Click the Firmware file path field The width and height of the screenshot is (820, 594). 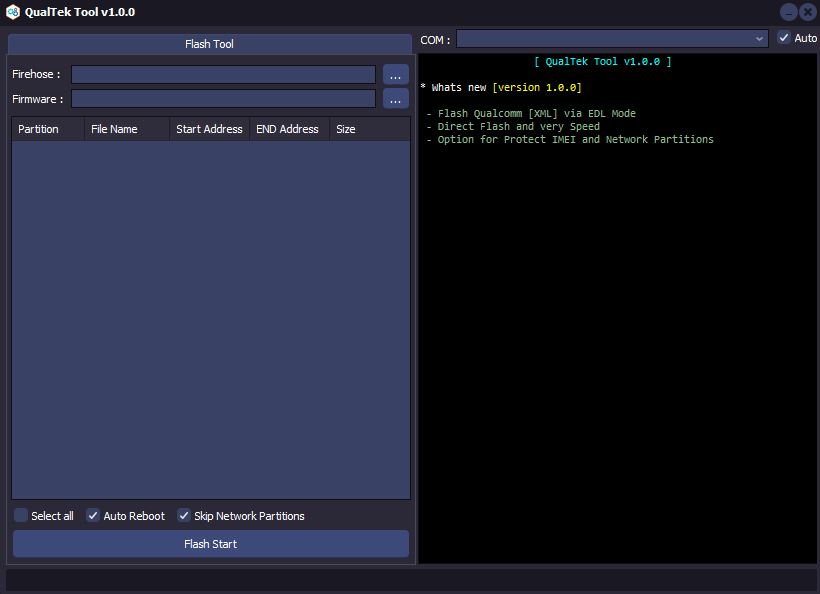click(x=223, y=99)
